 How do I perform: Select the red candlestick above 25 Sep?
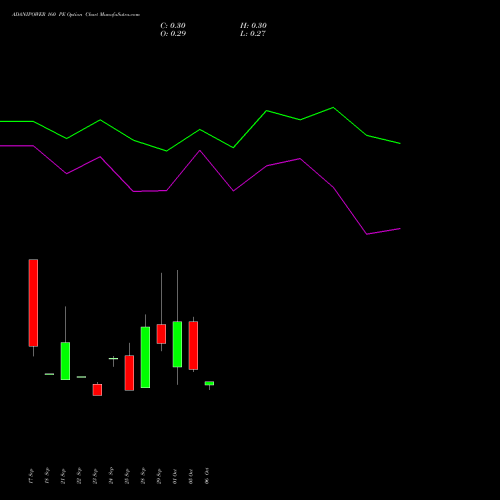(x=129, y=373)
